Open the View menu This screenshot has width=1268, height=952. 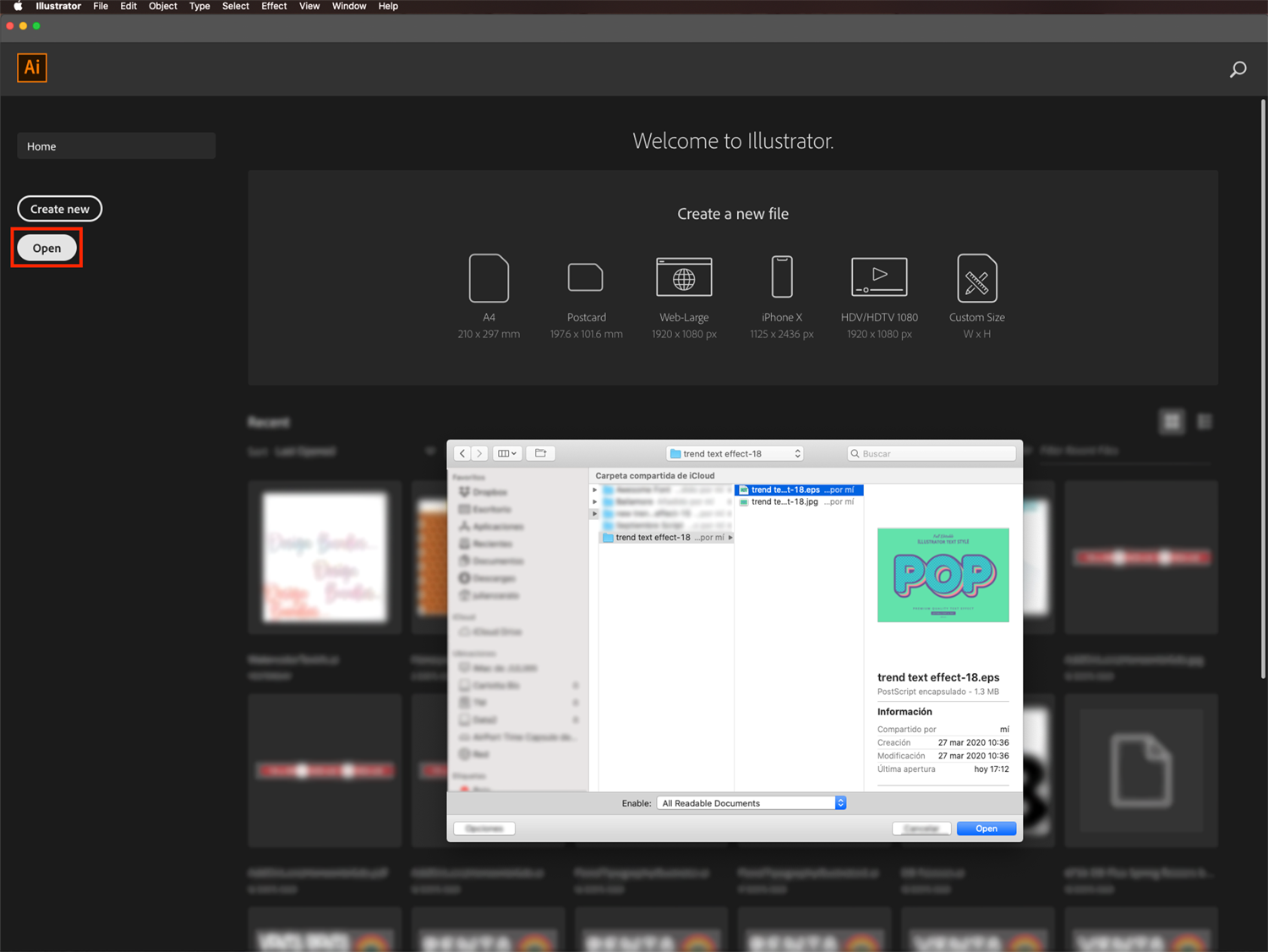[x=309, y=6]
